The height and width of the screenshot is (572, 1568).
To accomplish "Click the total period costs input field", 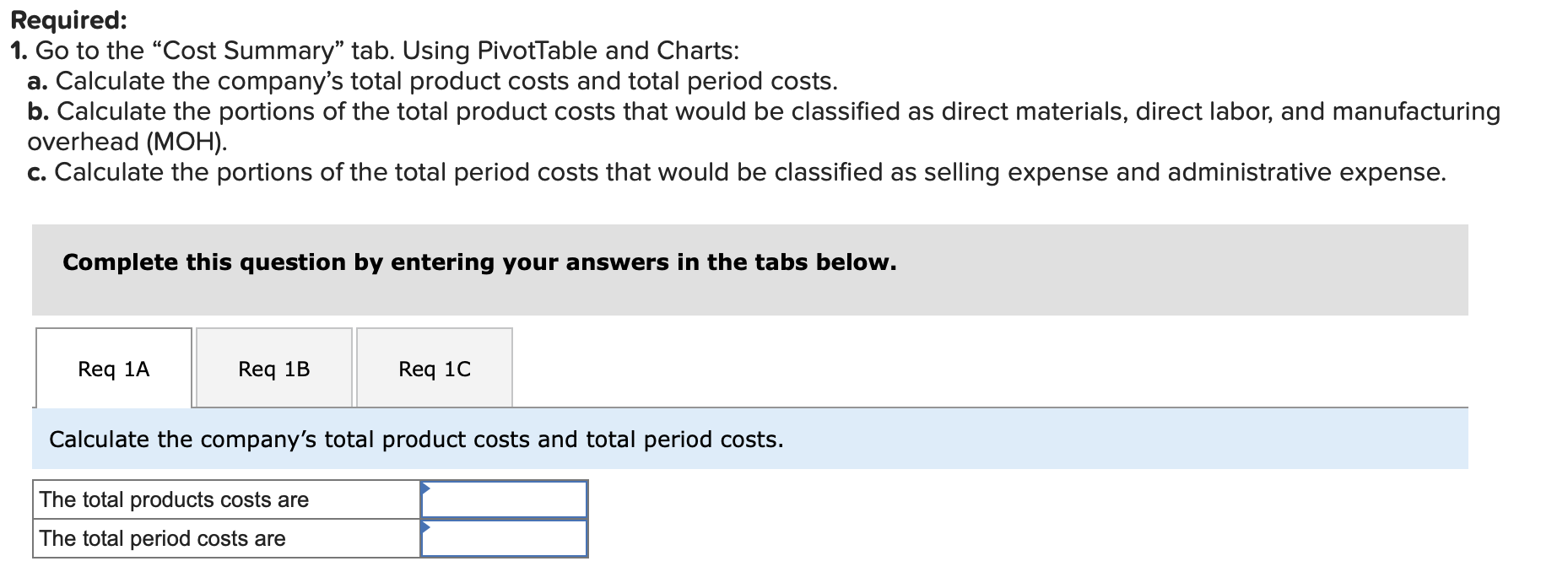I will pyautogui.click(x=505, y=538).
